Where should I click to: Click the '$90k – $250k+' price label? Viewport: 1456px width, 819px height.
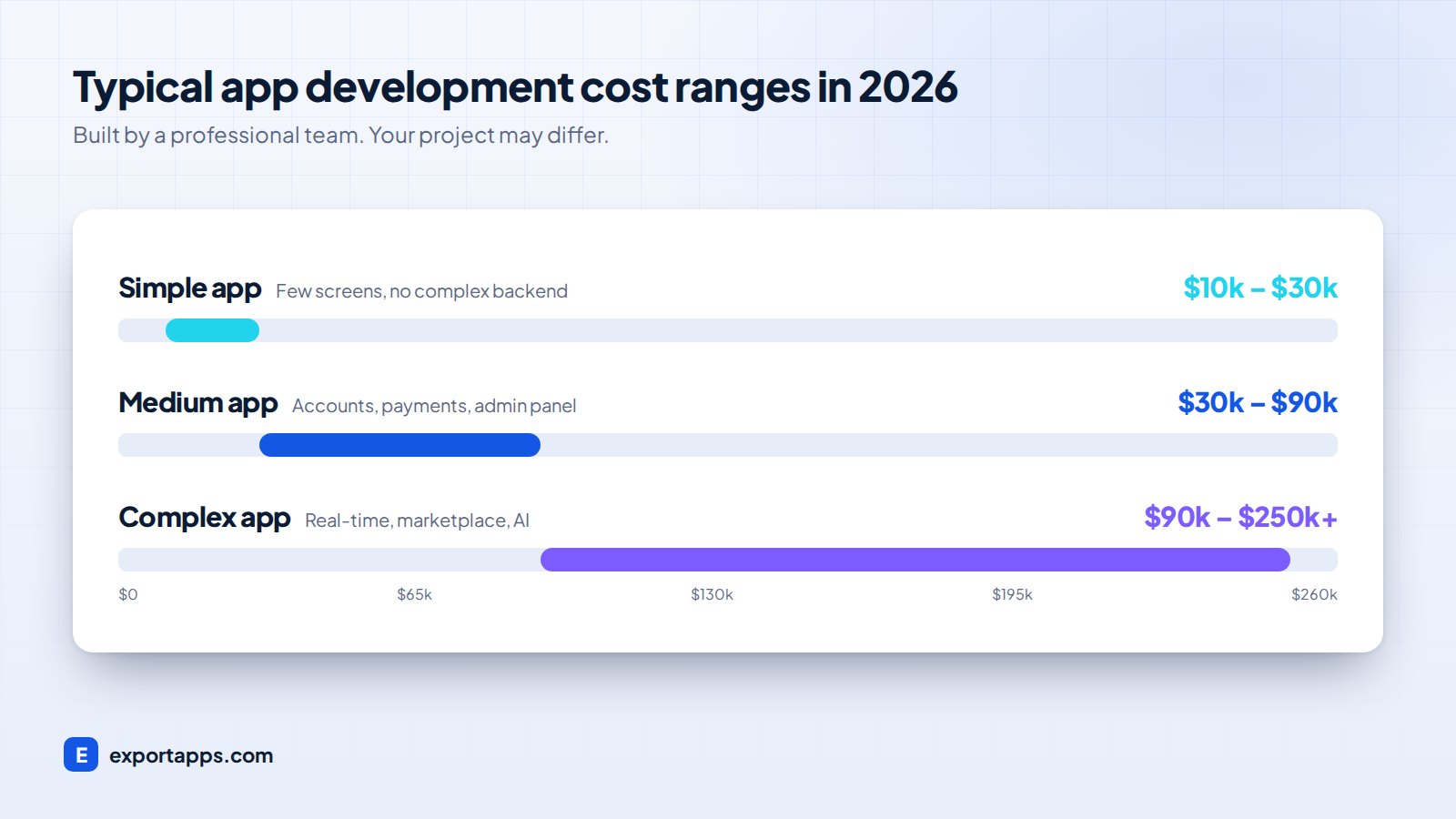click(1241, 518)
